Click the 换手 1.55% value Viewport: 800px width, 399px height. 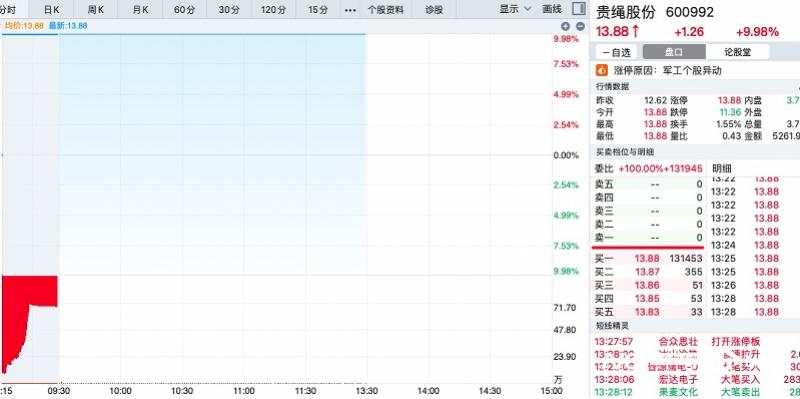coord(728,124)
